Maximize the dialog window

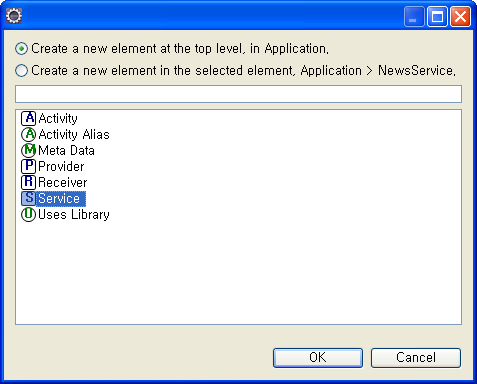(437, 16)
